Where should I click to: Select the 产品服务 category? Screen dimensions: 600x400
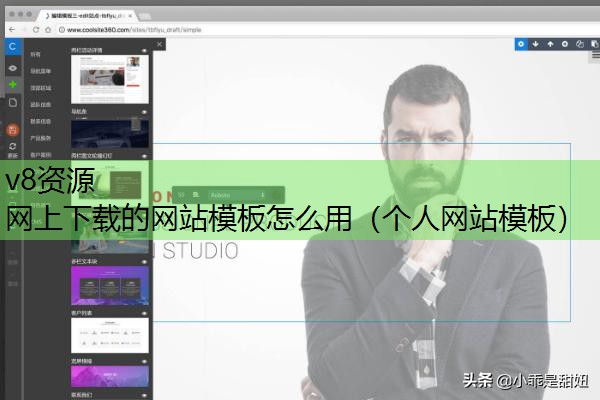point(41,138)
